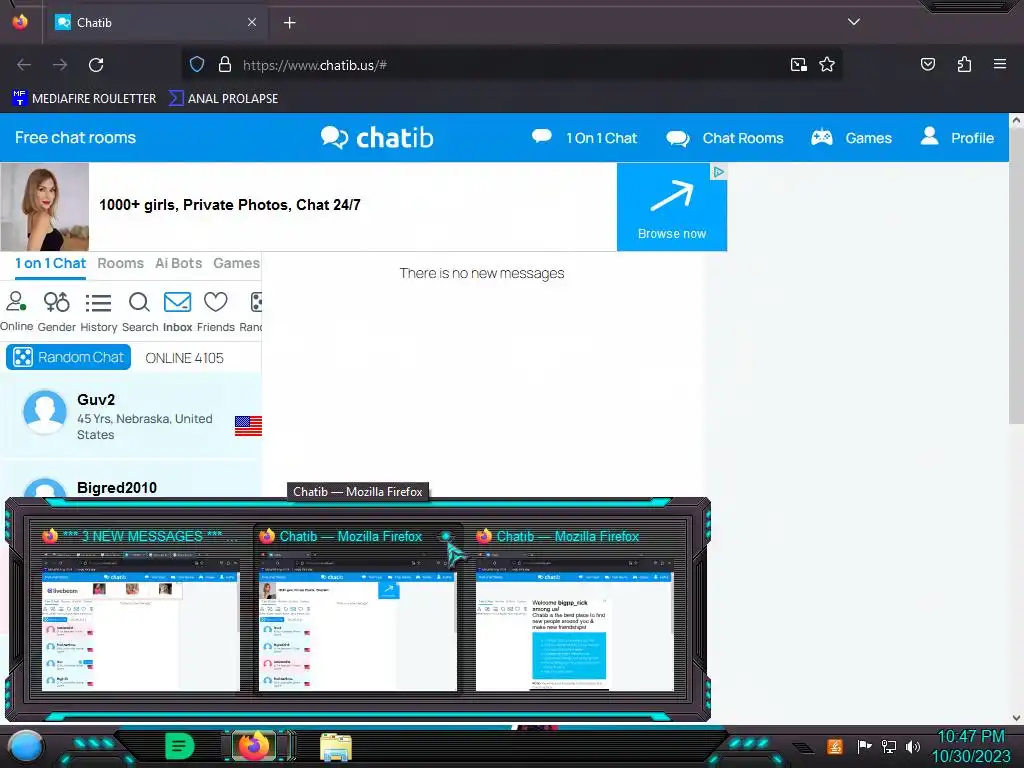Click the picture-in-picture icon in the address bar
The image size is (1024, 768).
pos(798,65)
